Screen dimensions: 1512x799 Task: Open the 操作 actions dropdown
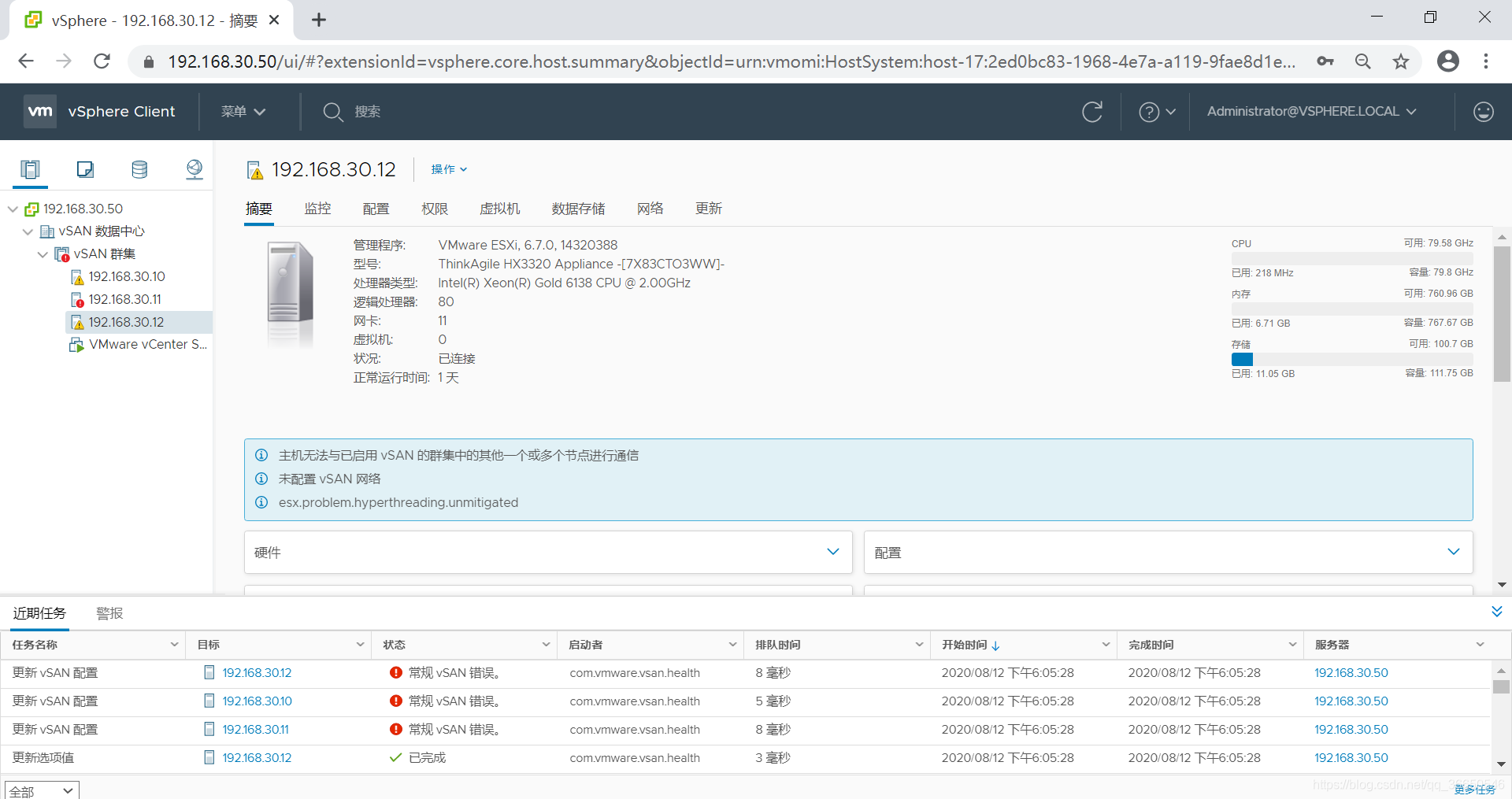pyautogui.click(x=449, y=169)
